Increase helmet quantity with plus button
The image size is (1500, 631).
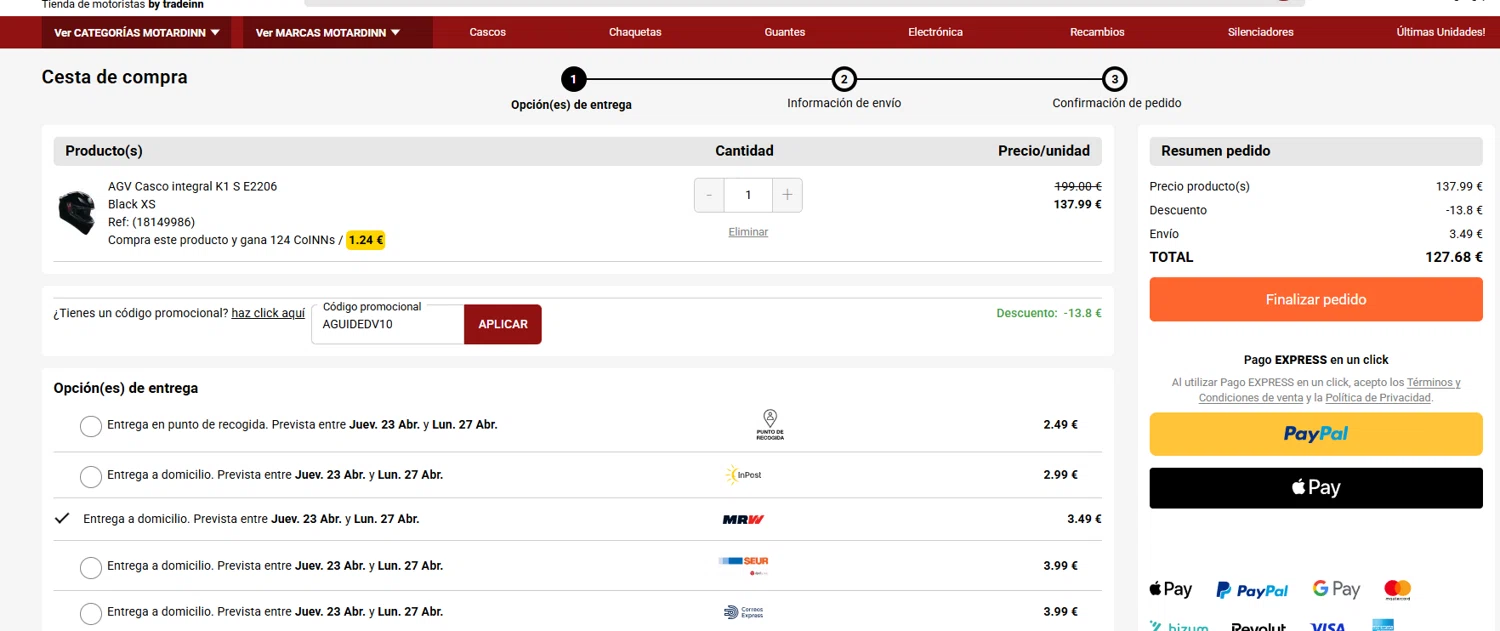coord(787,195)
